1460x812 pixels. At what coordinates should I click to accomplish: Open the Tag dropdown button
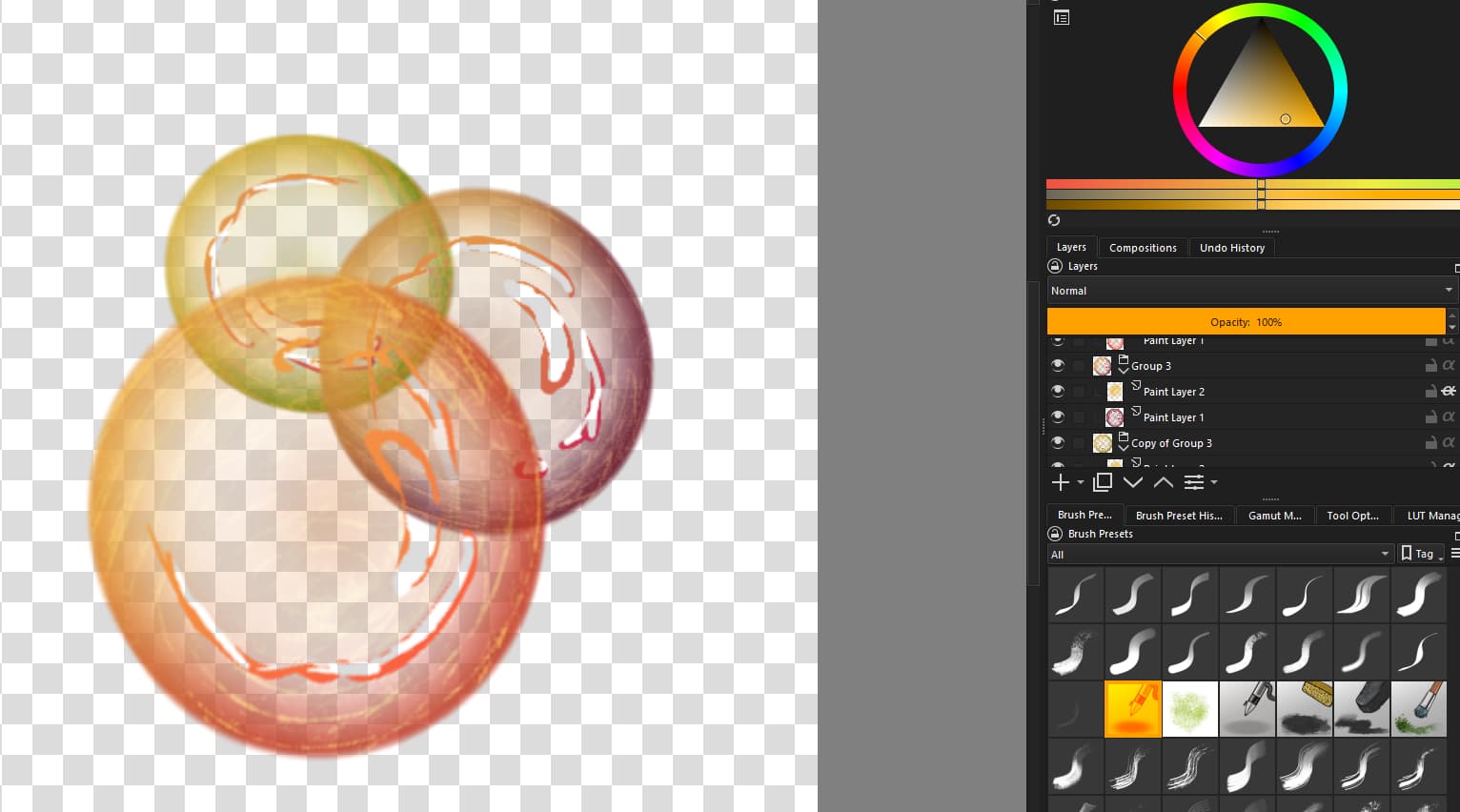pyautogui.click(x=1421, y=554)
